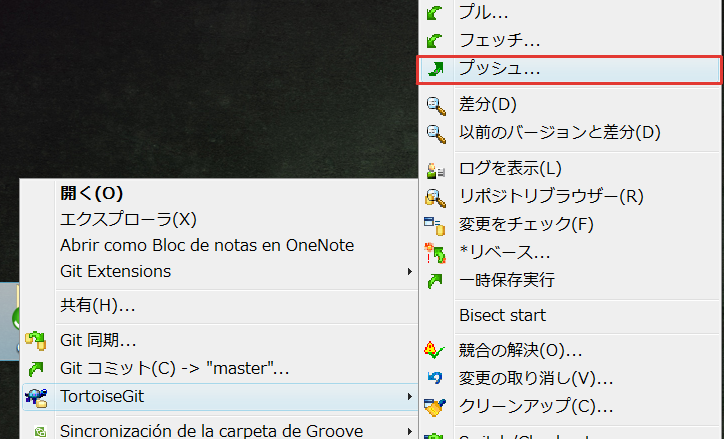The image size is (724, 439).
Task: Click the Groove sync icon beside Sincronización
Action: click(x=41, y=432)
